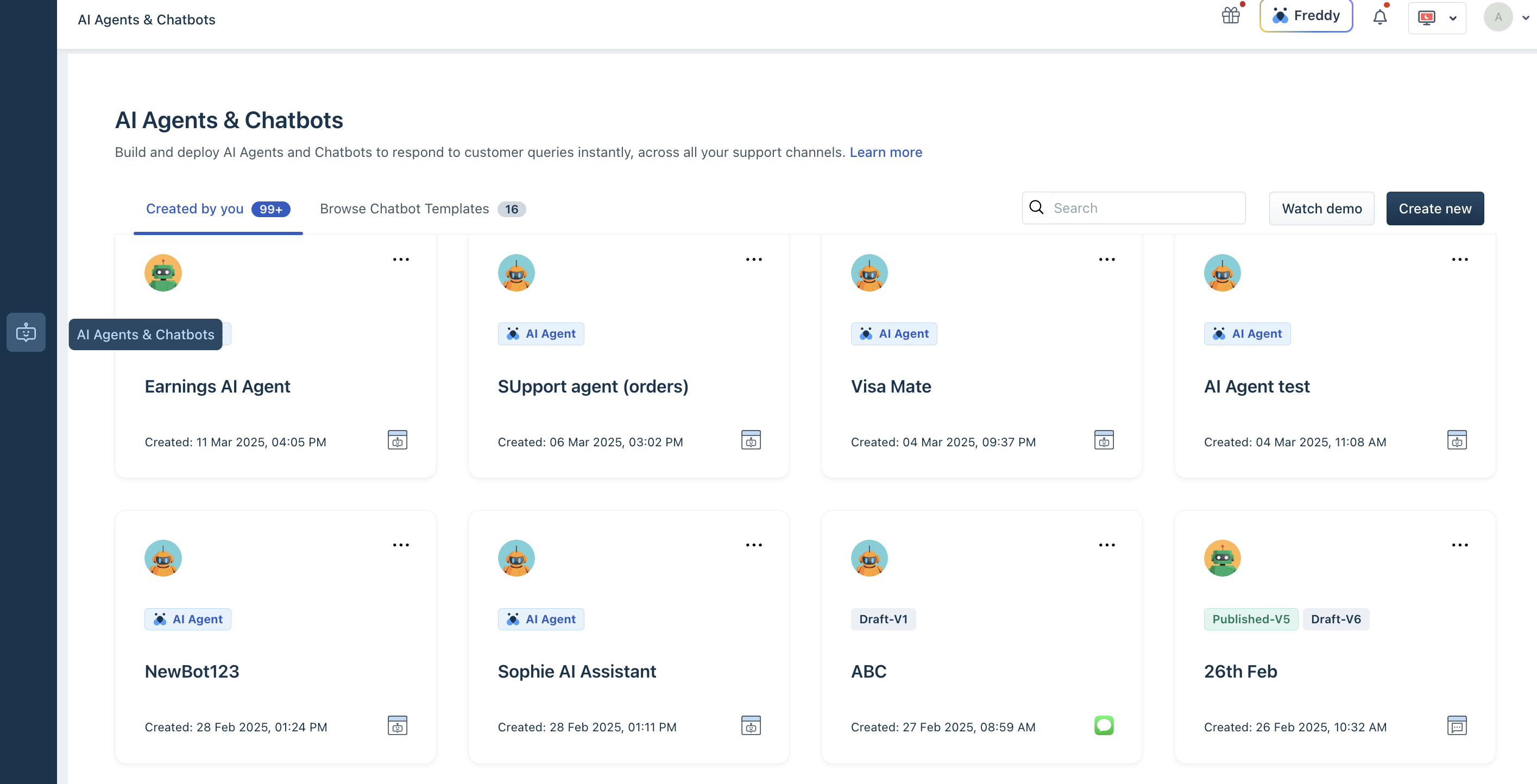
Task: Click the widget icon on Sophie AI Assistant card
Action: click(751, 725)
